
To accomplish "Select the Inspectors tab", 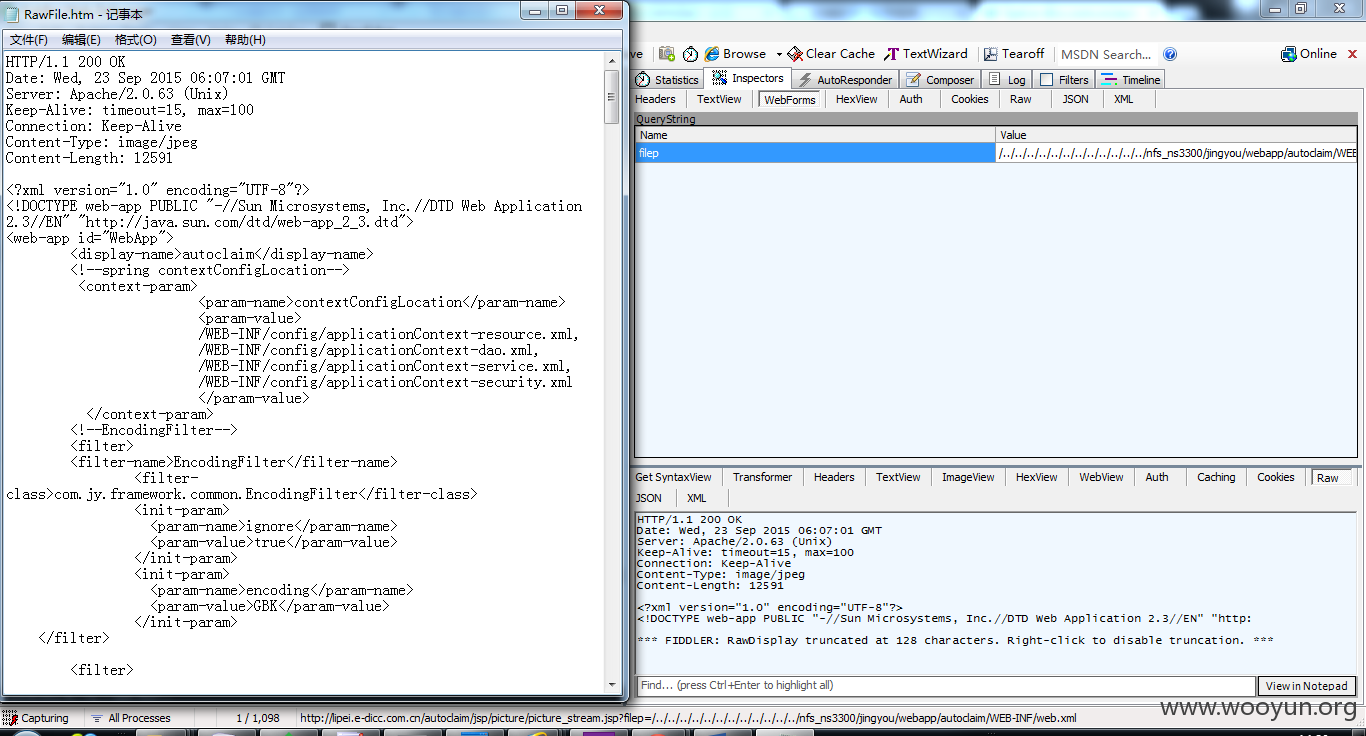I will (x=748, y=78).
